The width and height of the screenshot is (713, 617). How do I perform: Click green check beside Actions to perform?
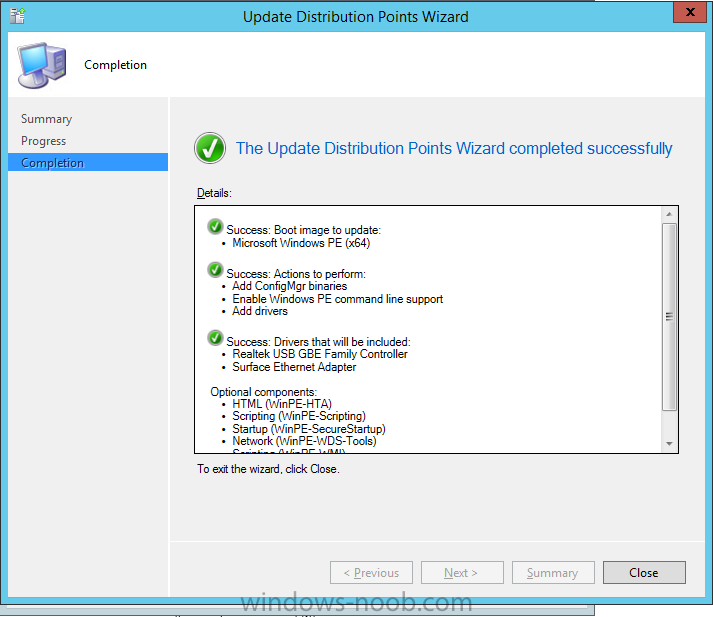pyautogui.click(x=215, y=270)
